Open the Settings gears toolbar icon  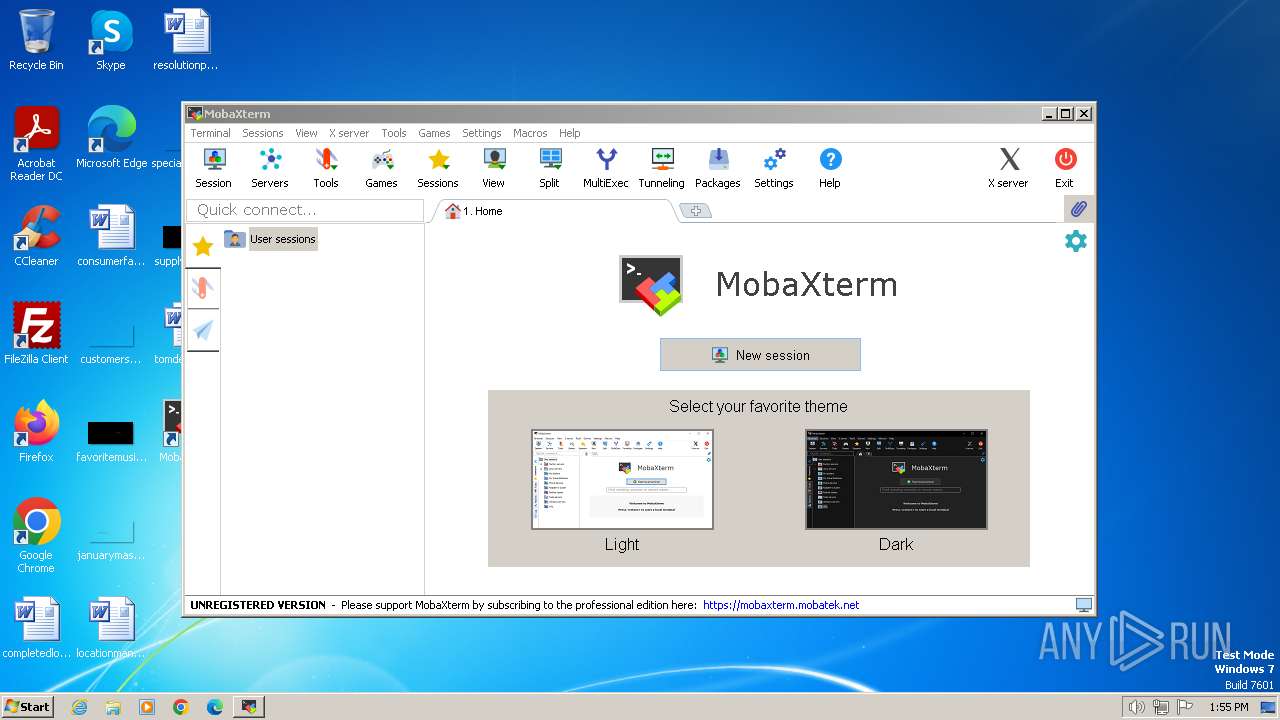pos(774,168)
